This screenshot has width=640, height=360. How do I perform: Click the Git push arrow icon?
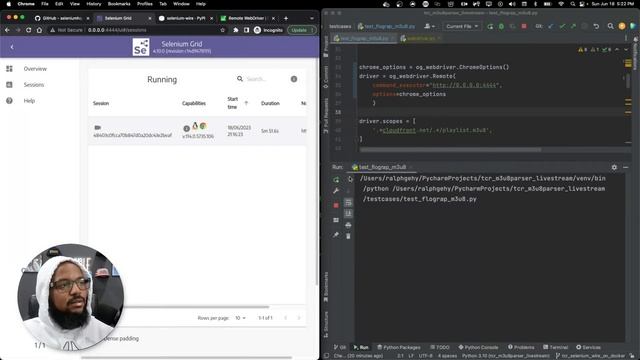(x=573, y=26)
